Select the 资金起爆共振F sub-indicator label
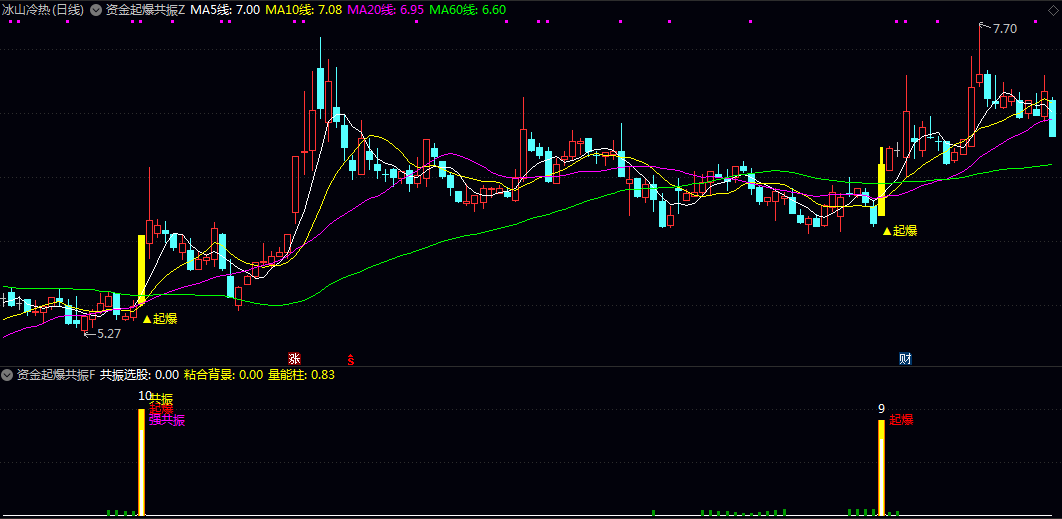Screen dimensions: 1062x519 (56, 374)
